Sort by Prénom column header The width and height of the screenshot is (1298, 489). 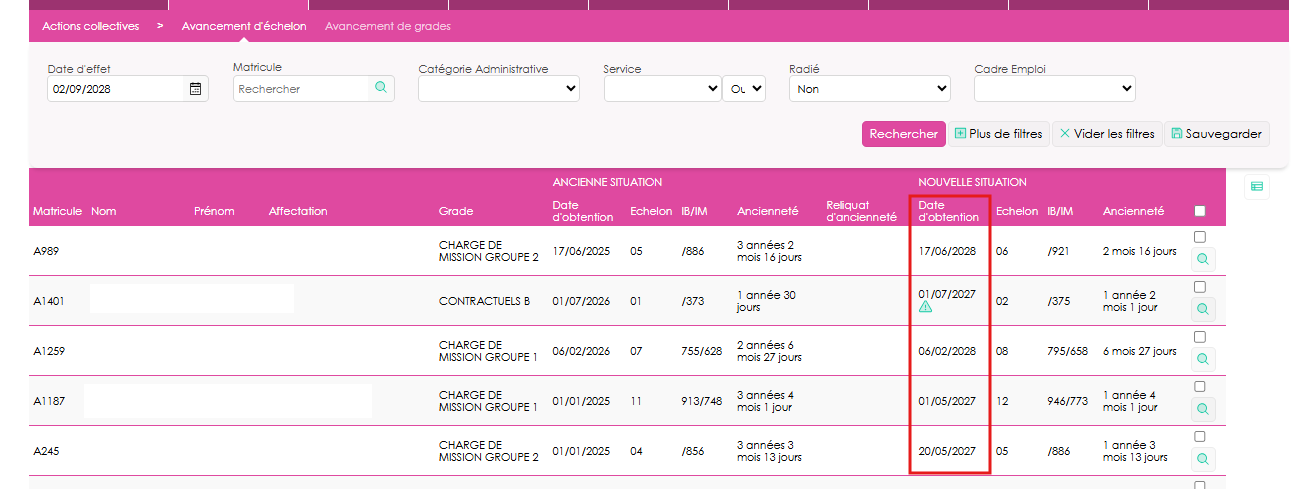[x=214, y=211]
